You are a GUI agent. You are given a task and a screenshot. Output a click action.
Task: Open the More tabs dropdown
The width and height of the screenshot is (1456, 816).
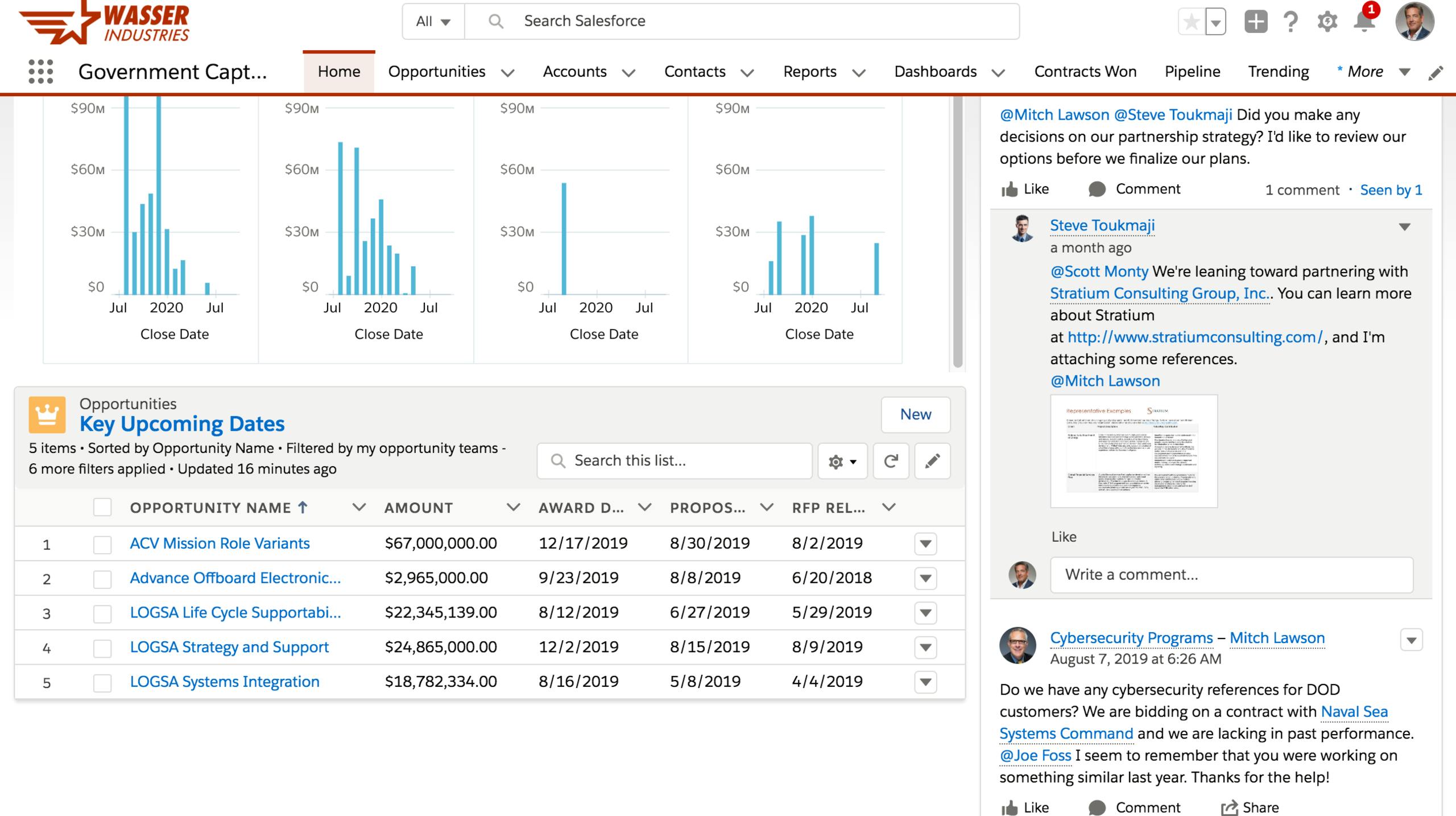[1374, 72]
